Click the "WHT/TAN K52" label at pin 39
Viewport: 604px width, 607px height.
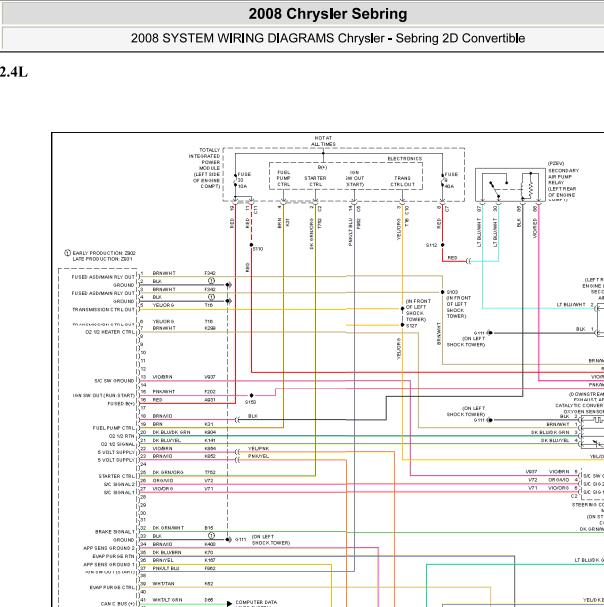pyautogui.click(x=183, y=583)
